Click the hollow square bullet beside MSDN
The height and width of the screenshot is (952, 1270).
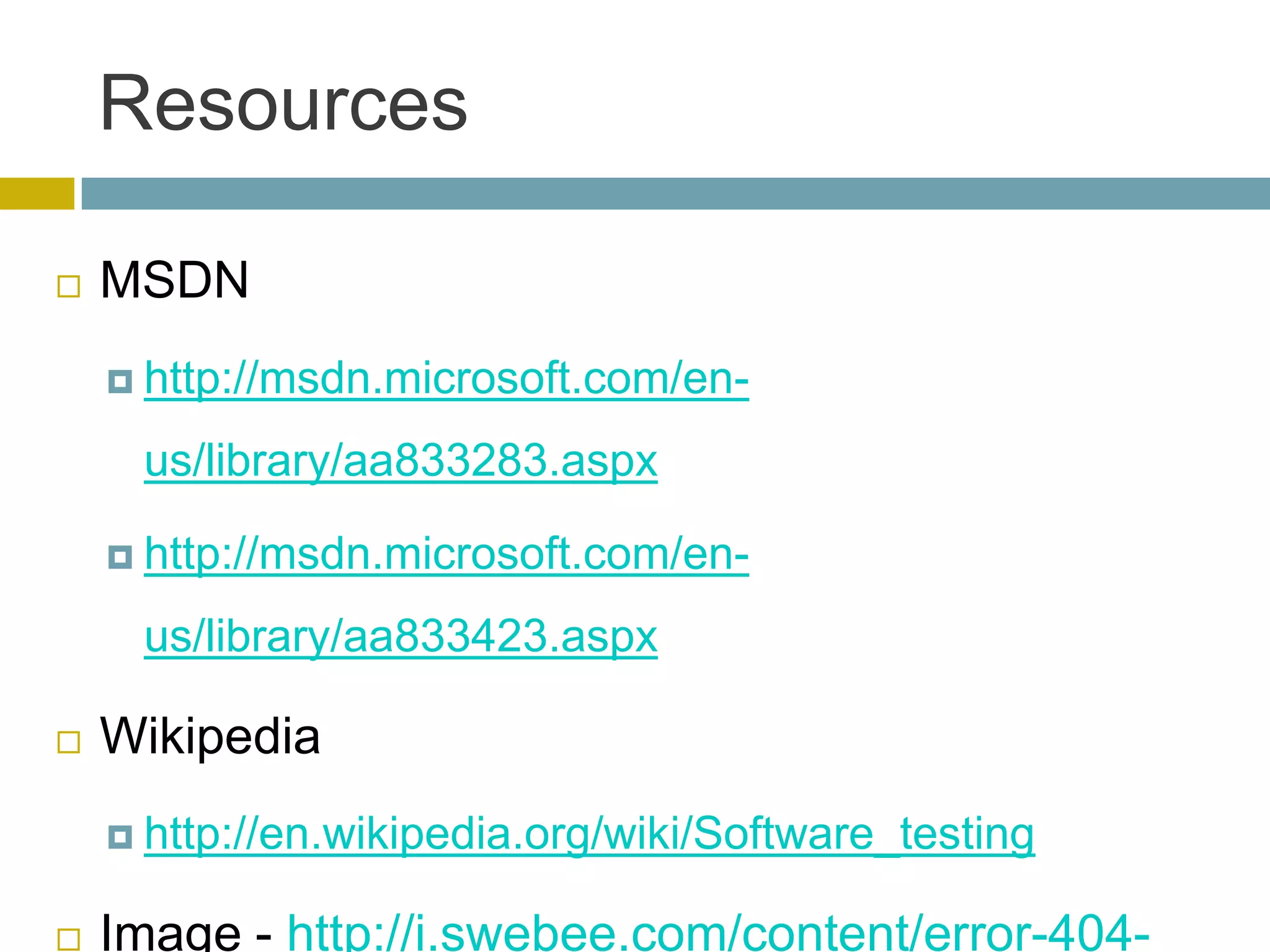click(68, 286)
